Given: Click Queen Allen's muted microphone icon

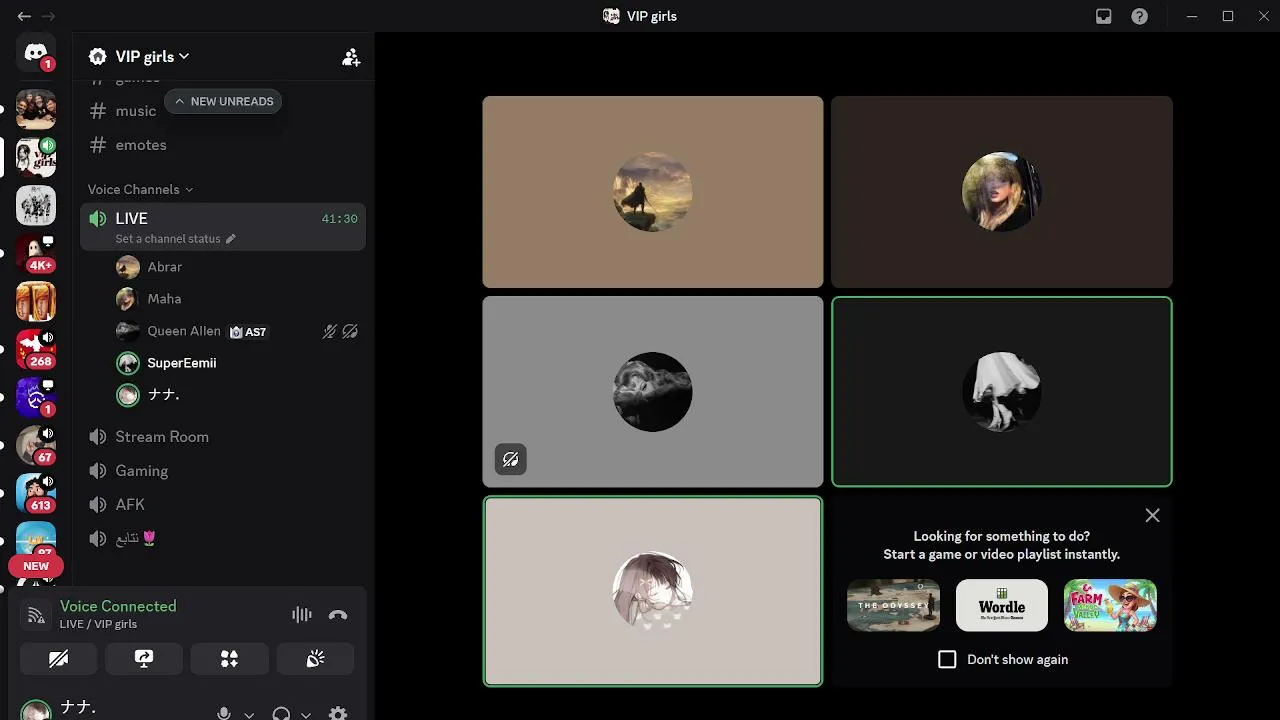Looking at the screenshot, I should [x=329, y=331].
